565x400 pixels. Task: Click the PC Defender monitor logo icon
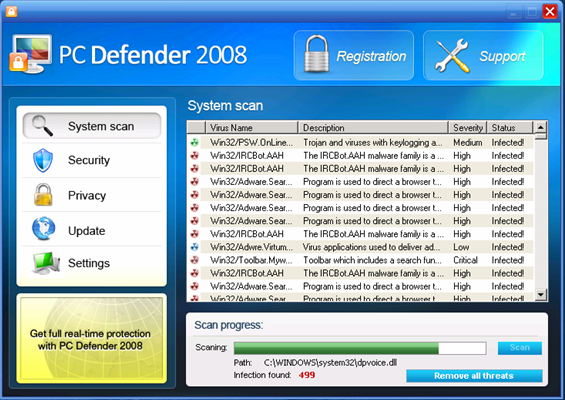[30, 54]
